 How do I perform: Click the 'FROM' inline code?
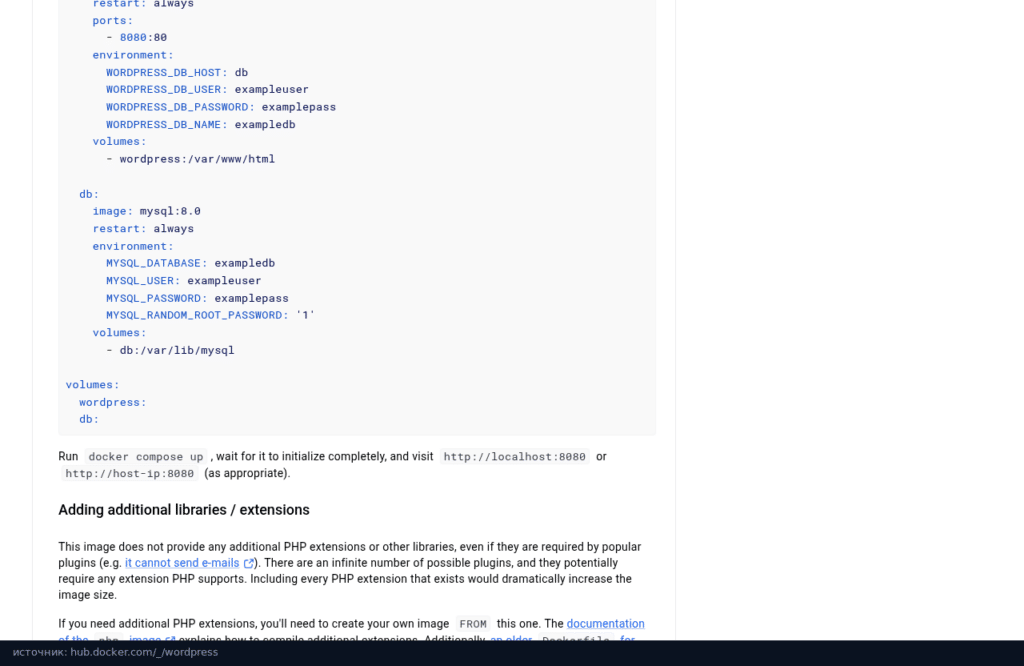tap(473, 624)
